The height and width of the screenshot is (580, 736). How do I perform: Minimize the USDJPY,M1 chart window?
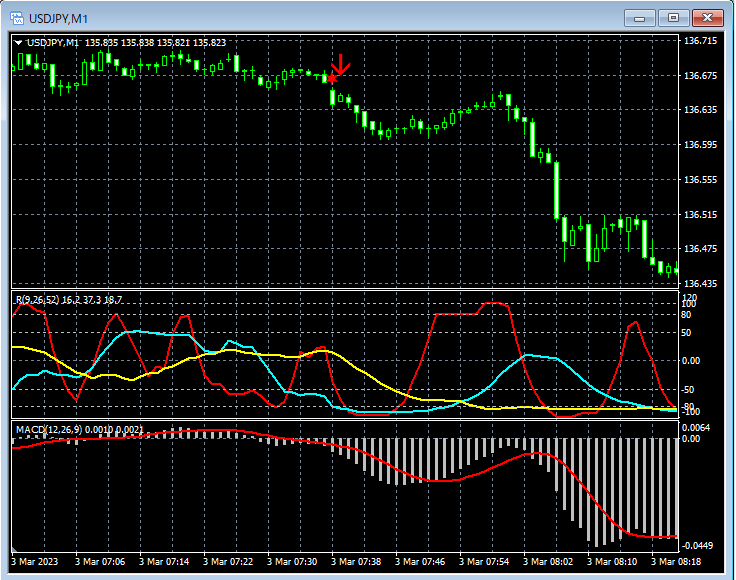coord(639,18)
